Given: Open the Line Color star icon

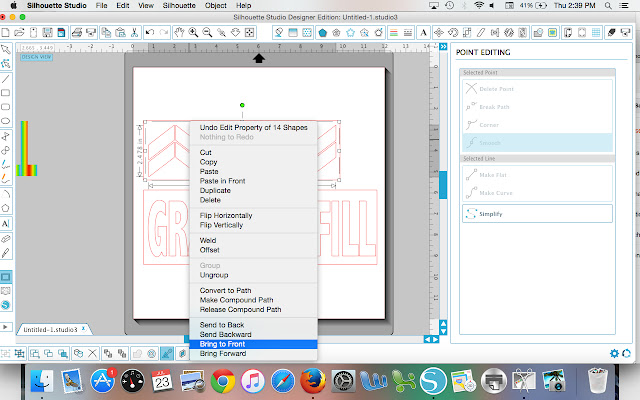Looking at the screenshot, I should click(x=350, y=33).
